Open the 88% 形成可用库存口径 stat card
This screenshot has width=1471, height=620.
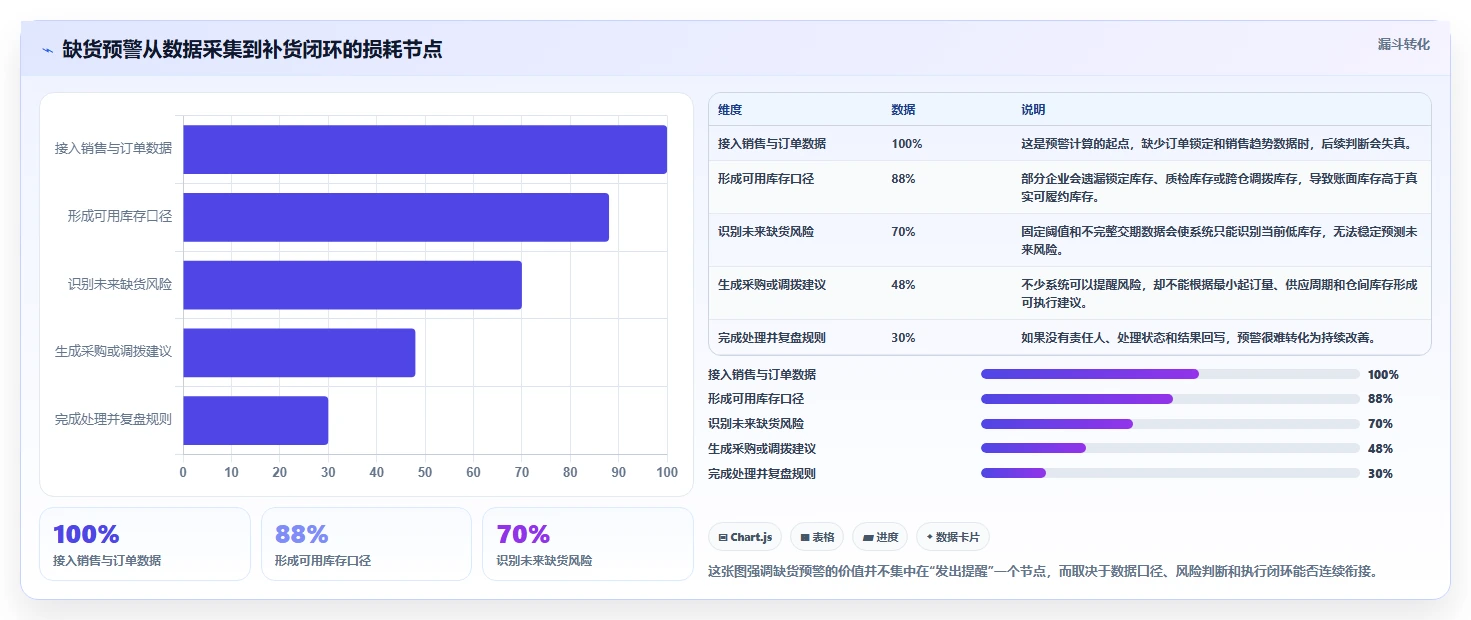pos(366,544)
